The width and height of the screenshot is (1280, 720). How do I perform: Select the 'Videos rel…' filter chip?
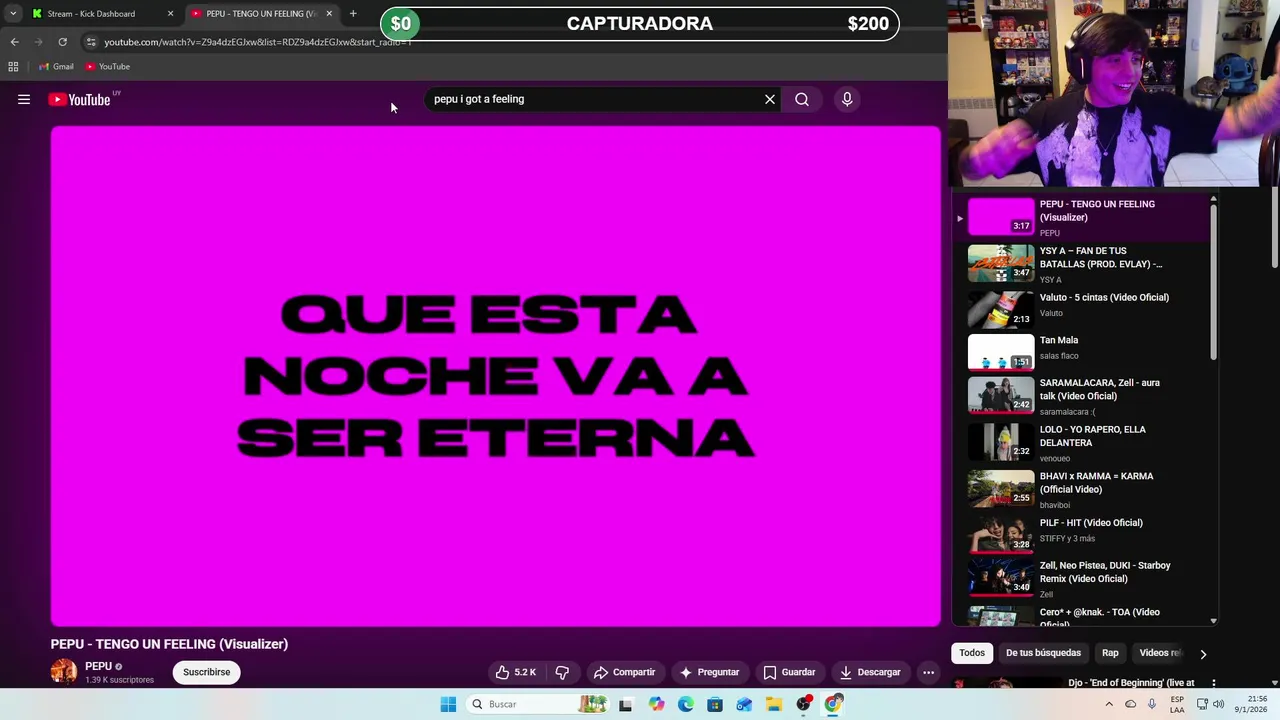[x=1160, y=653]
